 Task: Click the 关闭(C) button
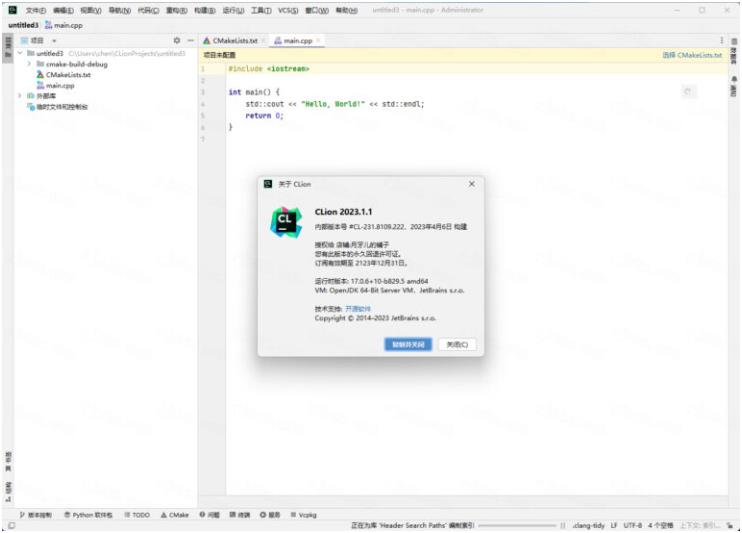[457, 344]
